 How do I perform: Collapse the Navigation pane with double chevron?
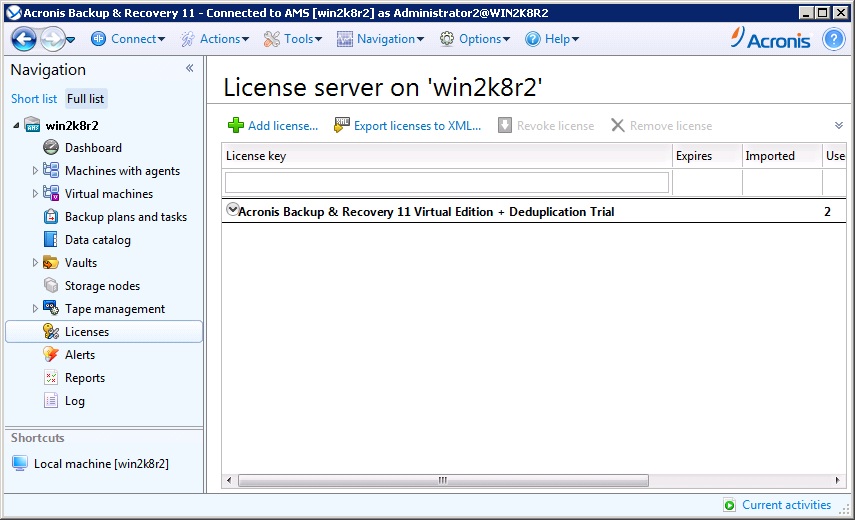[x=189, y=68]
